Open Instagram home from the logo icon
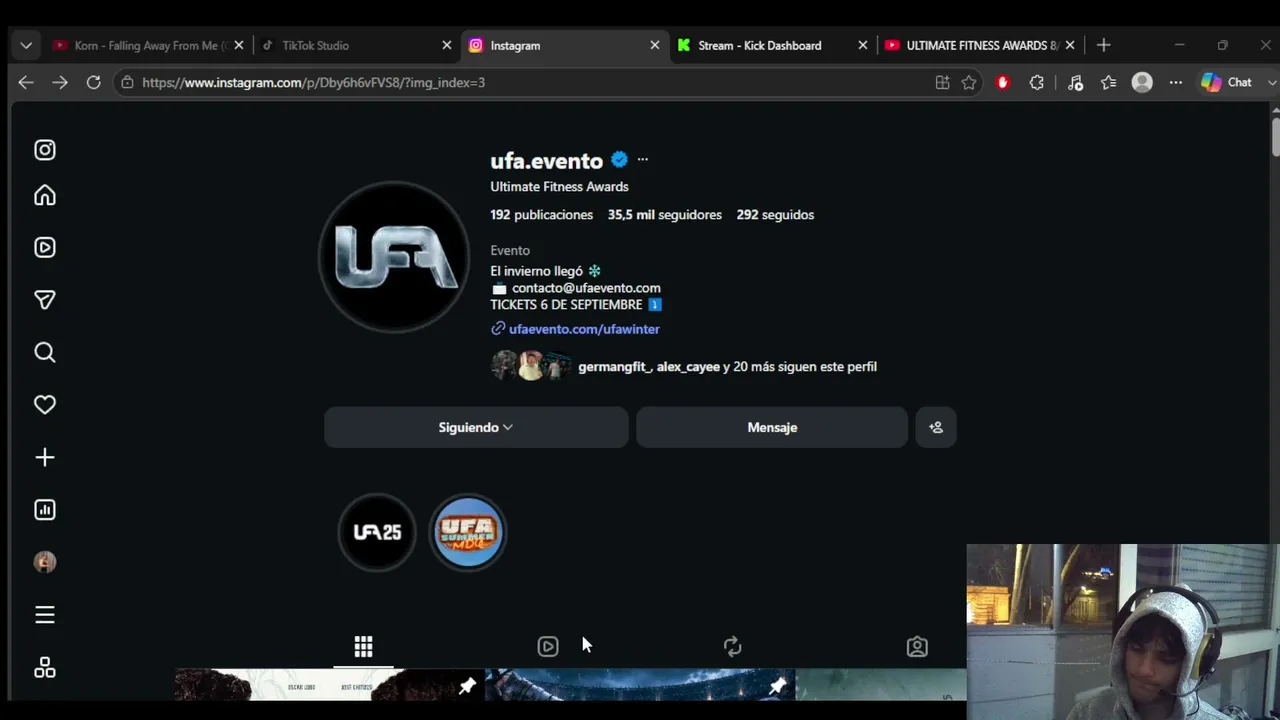This screenshot has width=1280, height=720. coord(45,150)
